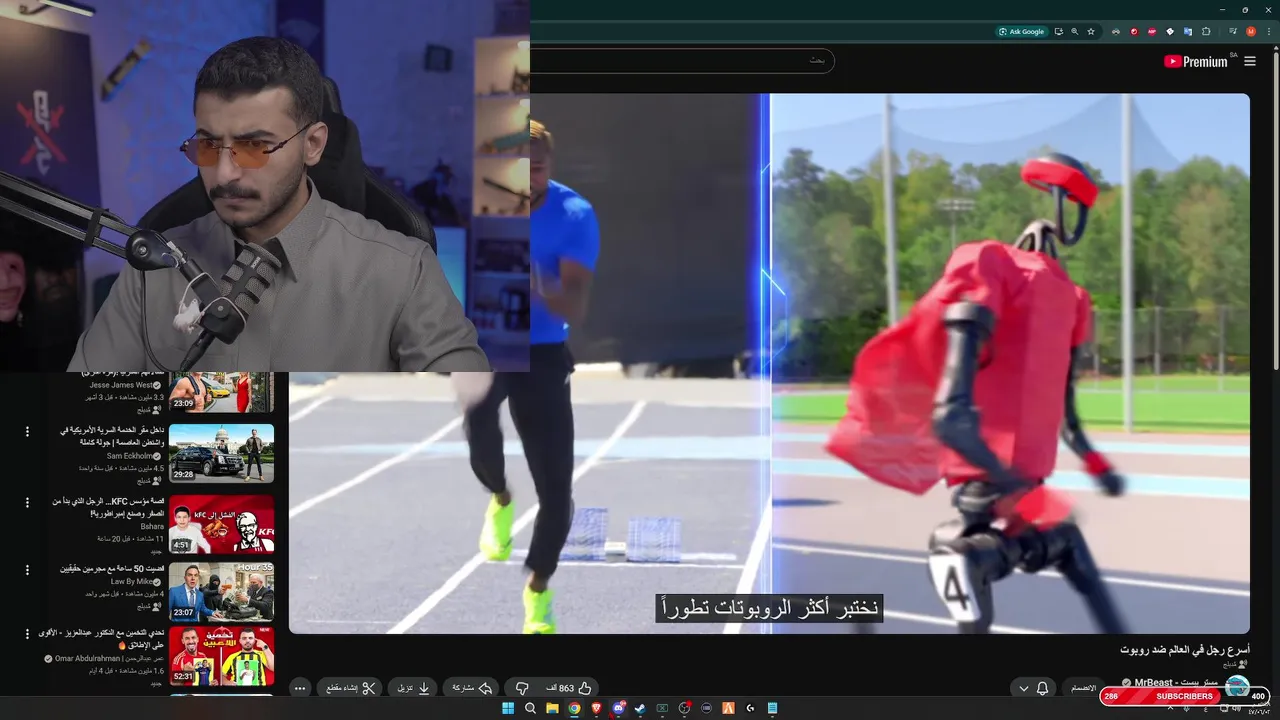Click the 50 hours with criminals video title
This screenshot has height=720, width=1280.
click(111, 568)
